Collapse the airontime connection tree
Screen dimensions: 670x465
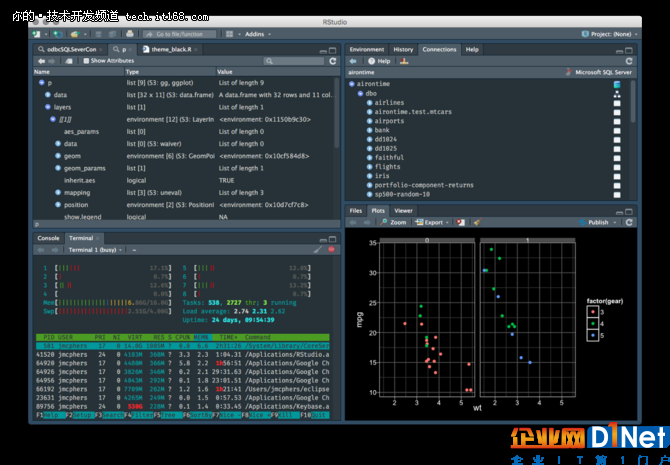coord(352,84)
